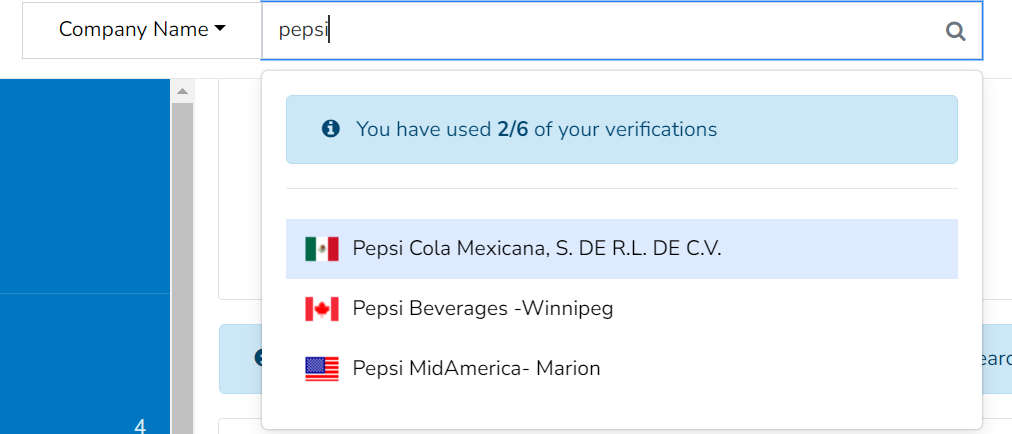Click the United States flag icon
Screen dimensions: 1012x434
[322, 369]
